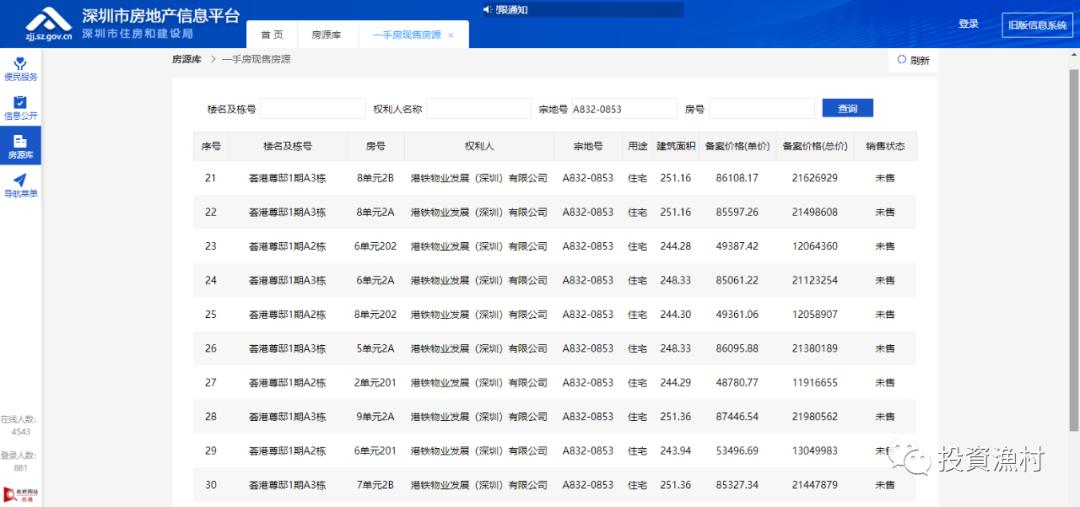Click the 登录 link
The image size is (1080, 507).
click(x=968, y=24)
